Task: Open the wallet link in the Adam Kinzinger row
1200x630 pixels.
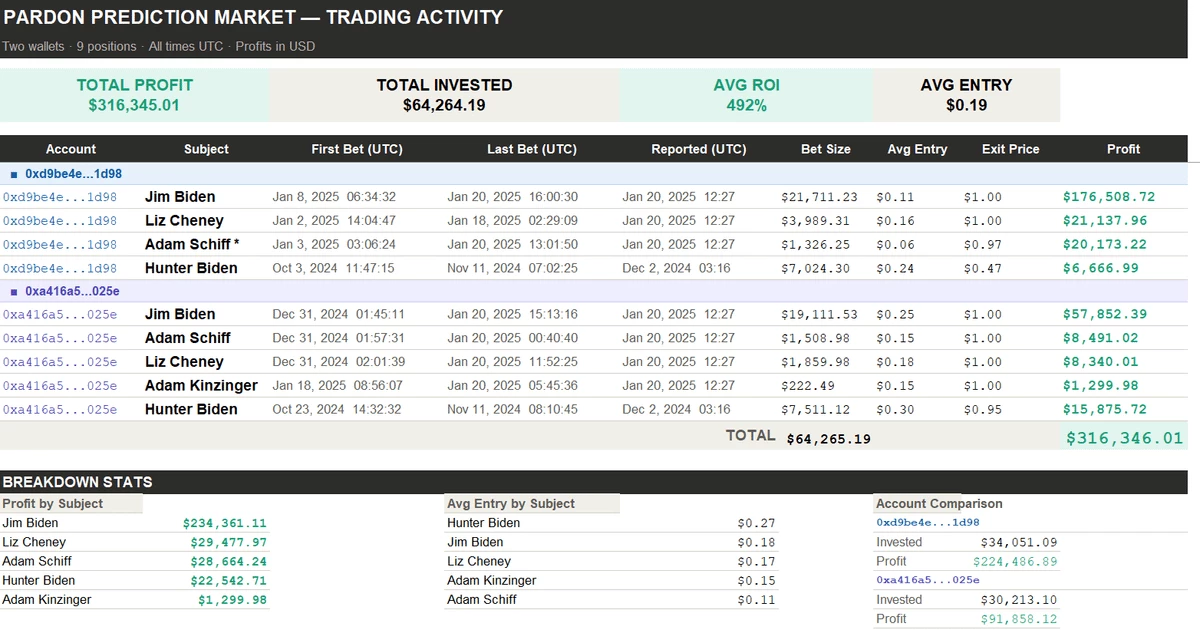Action: click(x=60, y=386)
